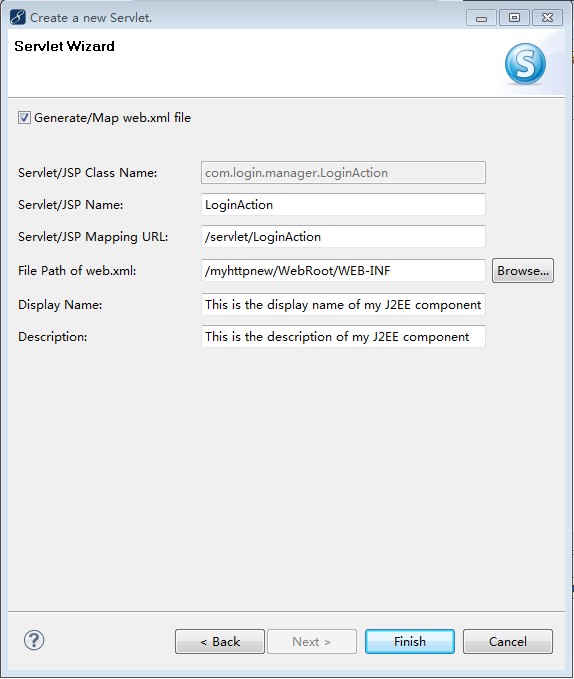The width and height of the screenshot is (574, 679).
Task: Edit the Servlet/JSP Mapping URL field
Action: (343, 236)
